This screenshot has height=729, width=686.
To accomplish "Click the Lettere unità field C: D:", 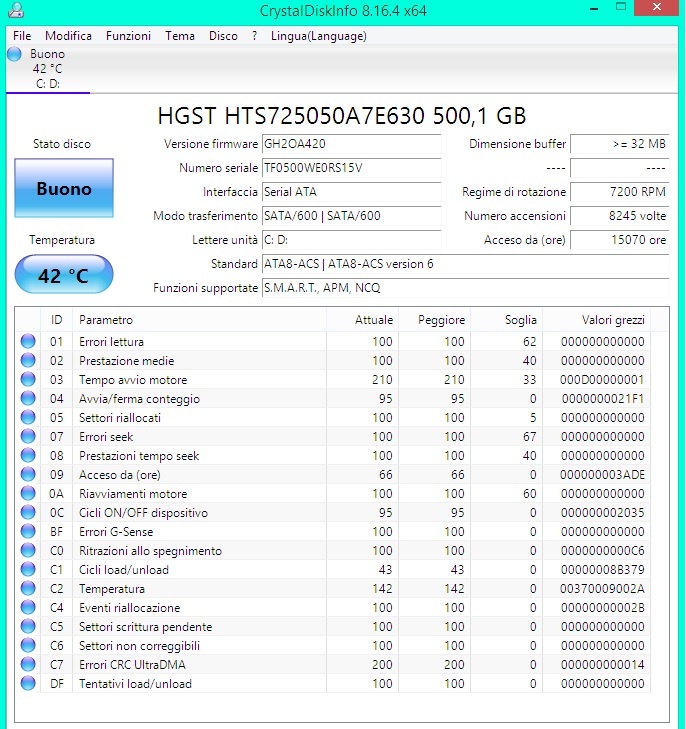I will pos(351,240).
